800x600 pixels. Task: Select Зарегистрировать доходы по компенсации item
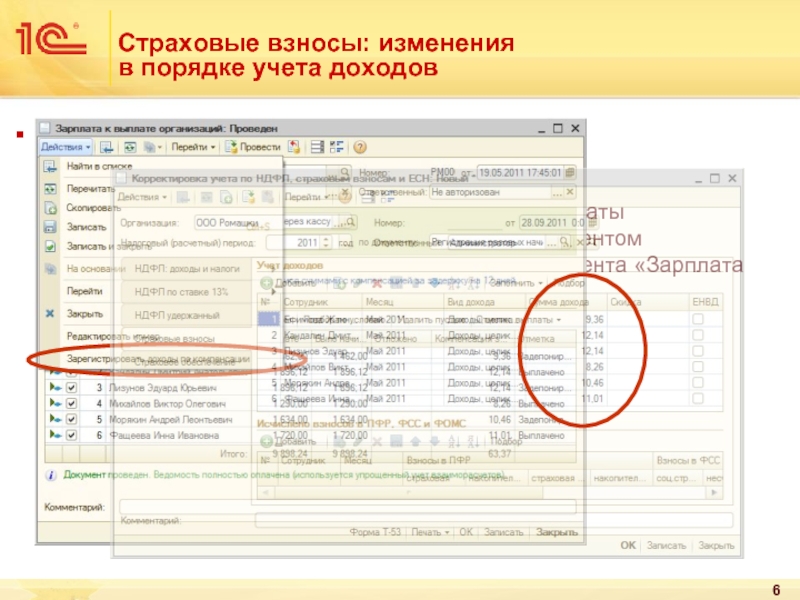[x=150, y=357]
